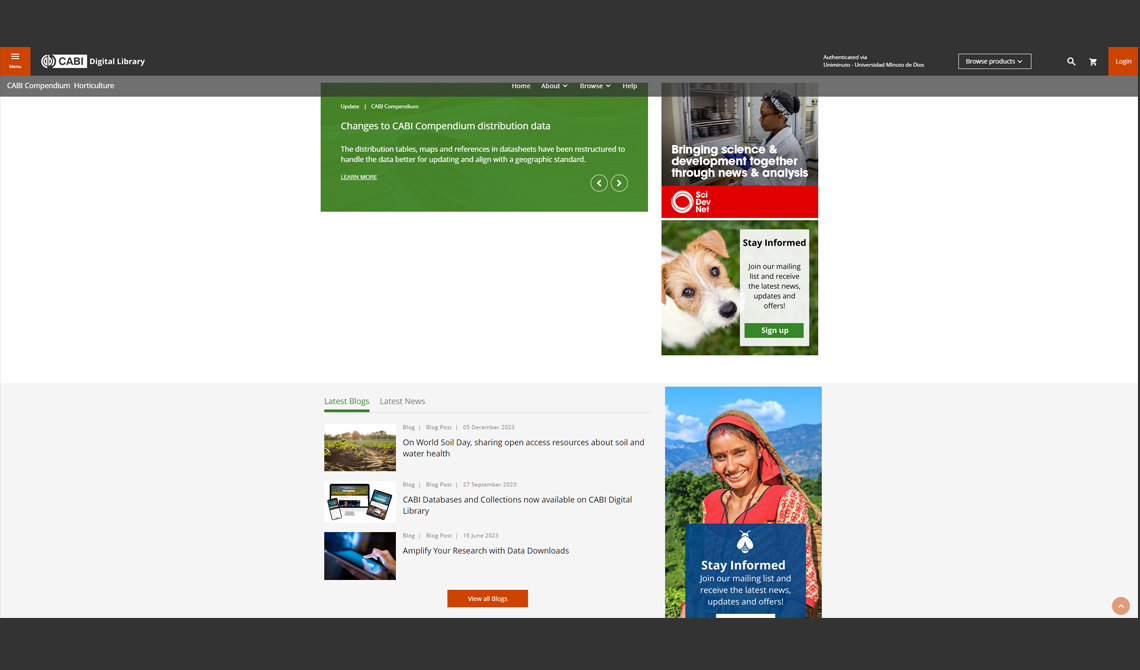Go to previous carousel slide arrow
Screen dimensions: 1140x670
tap(599, 183)
